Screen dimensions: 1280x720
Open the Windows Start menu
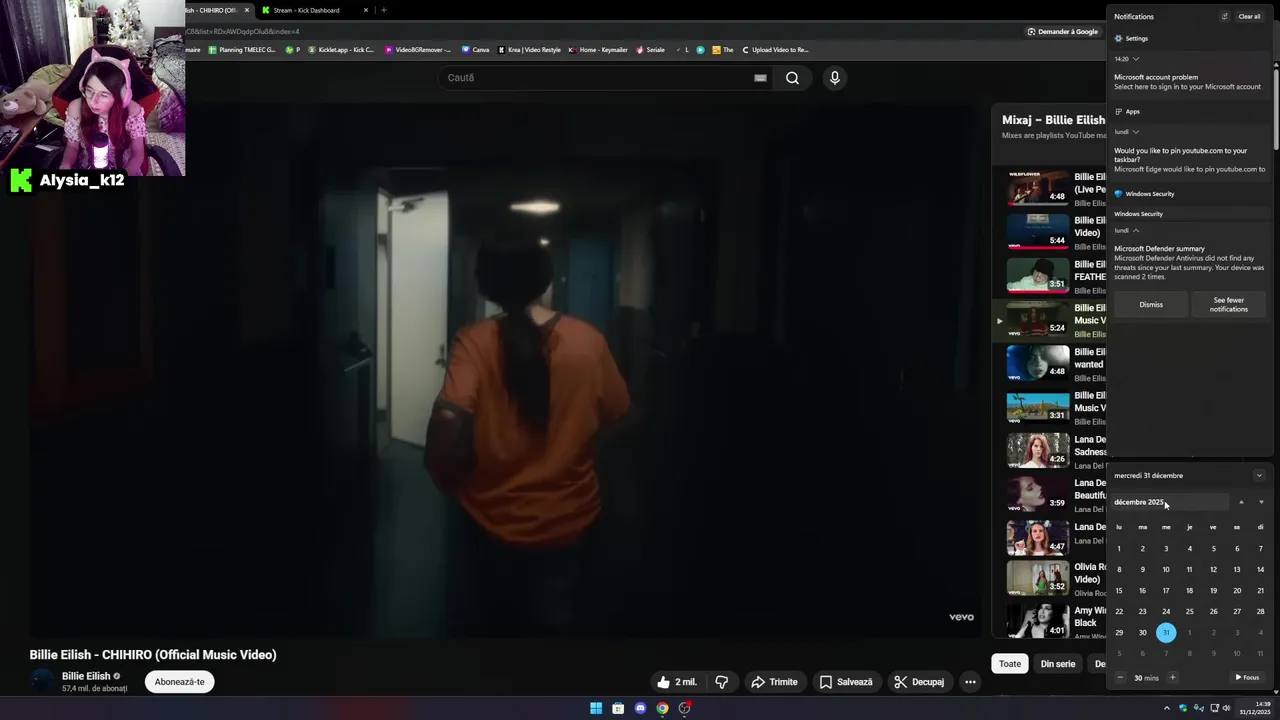[x=596, y=708]
